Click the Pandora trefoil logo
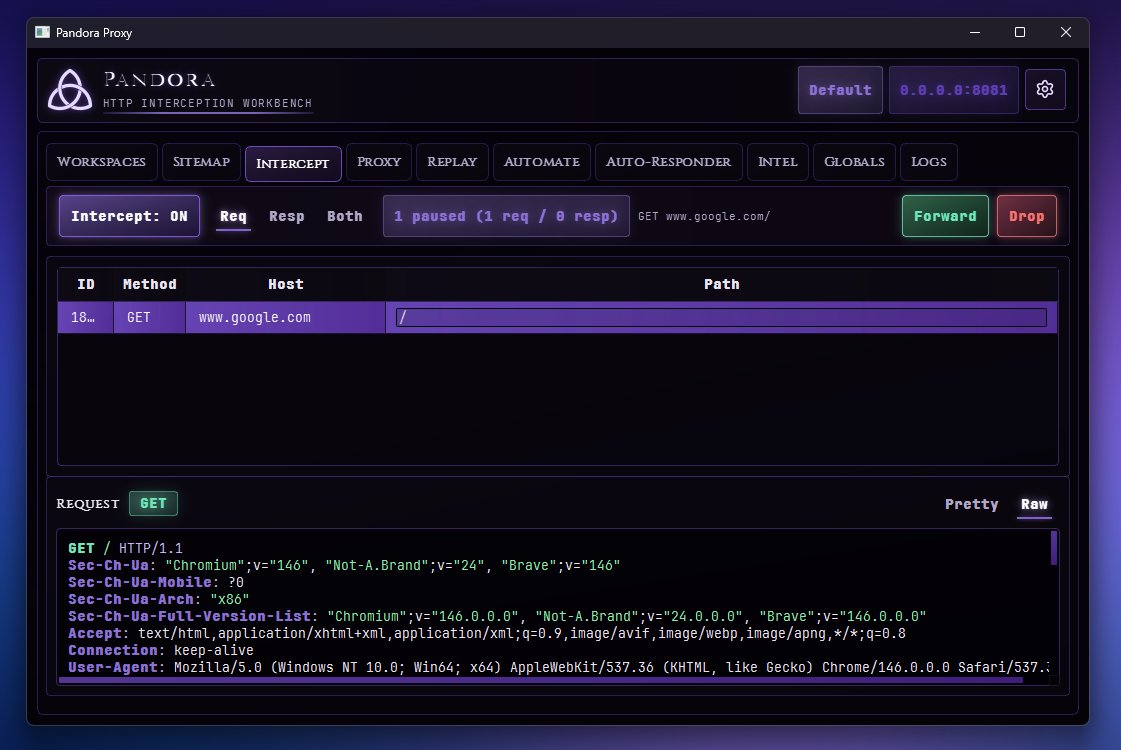The image size is (1121, 750). coord(69,89)
